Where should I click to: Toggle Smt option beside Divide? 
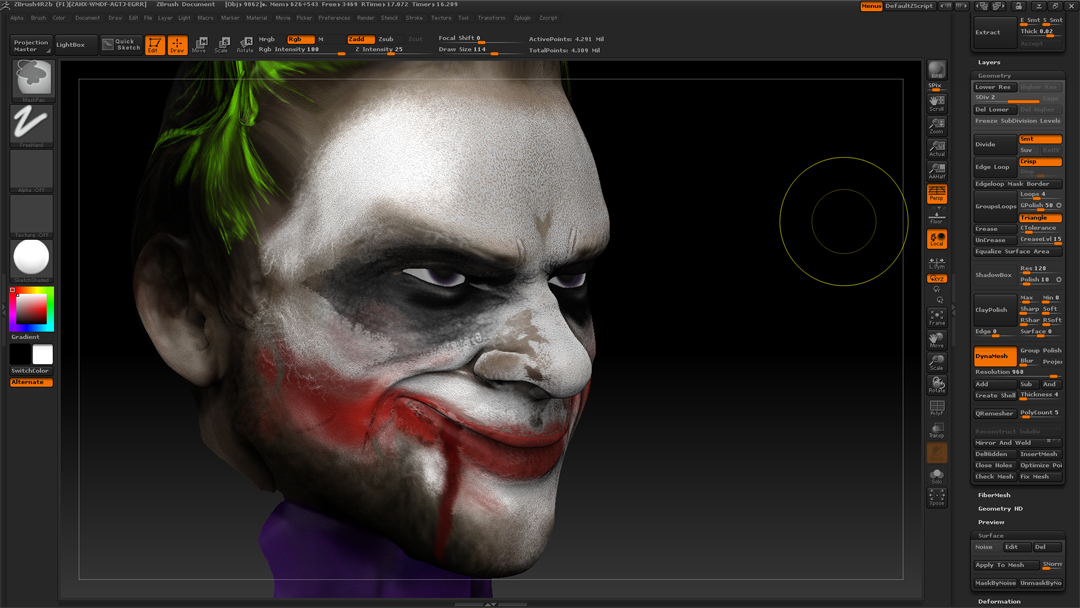[x=1040, y=139]
